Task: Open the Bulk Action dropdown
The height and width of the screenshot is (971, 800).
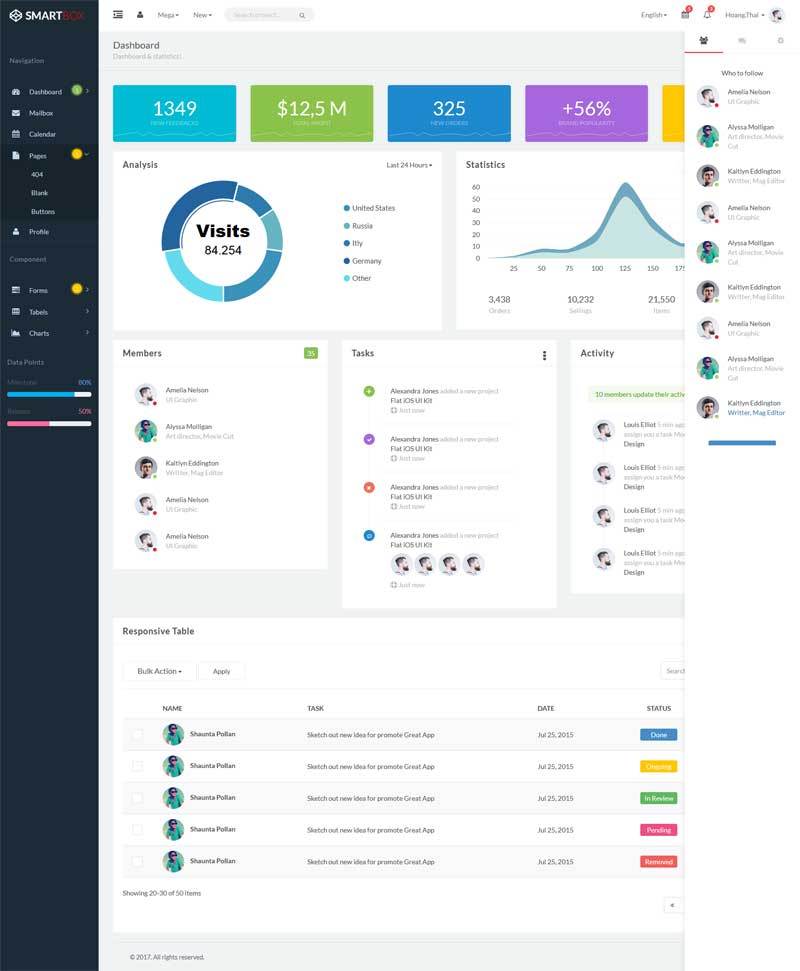Action: coord(159,671)
